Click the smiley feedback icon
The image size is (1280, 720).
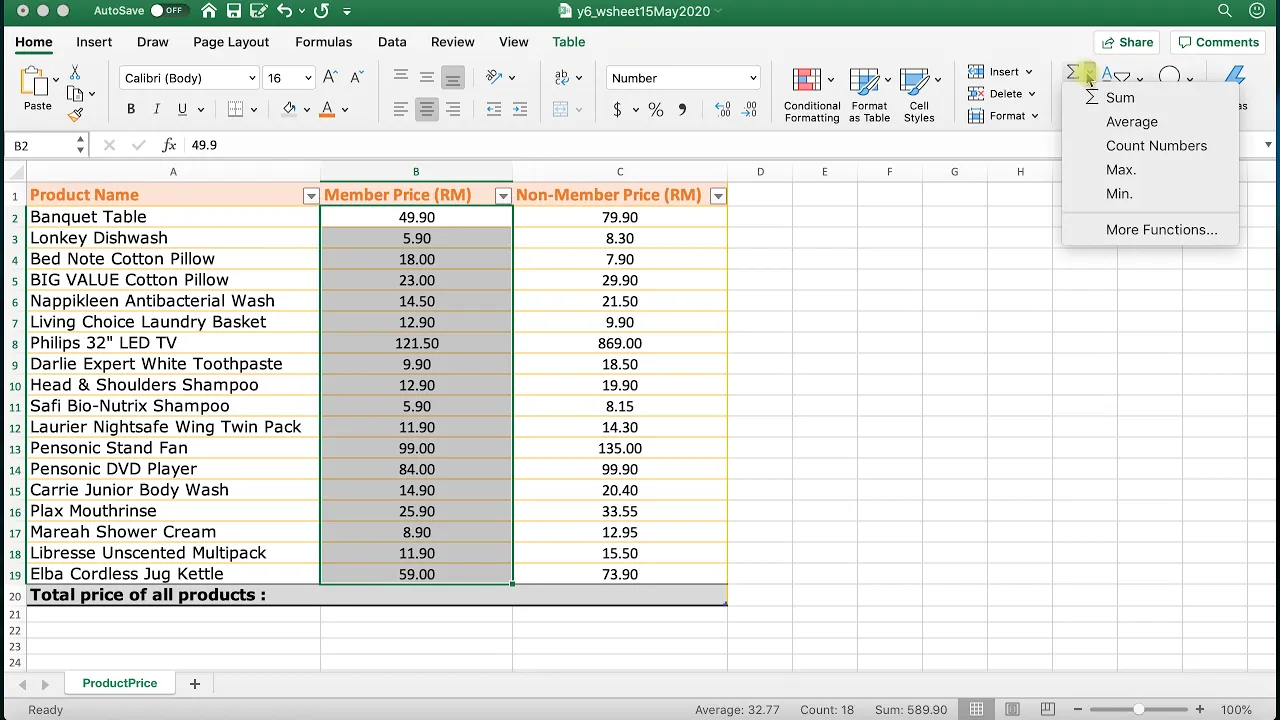point(1257,11)
